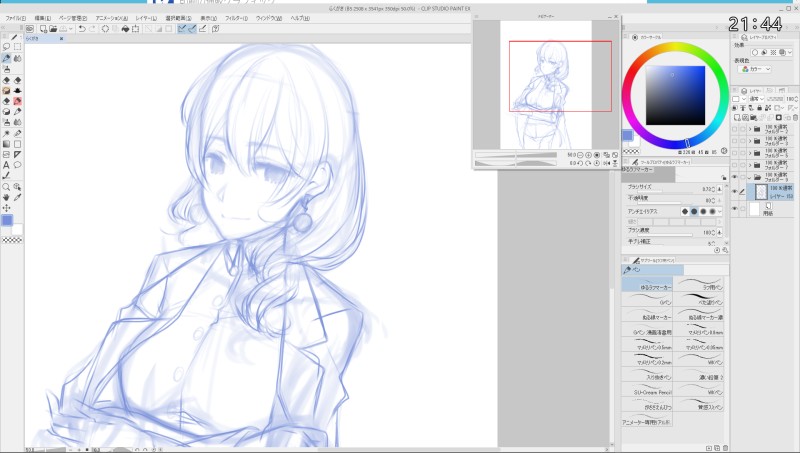800x453 pixels.
Task: Open the レイヤー menu
Action: tap(146, 18)
